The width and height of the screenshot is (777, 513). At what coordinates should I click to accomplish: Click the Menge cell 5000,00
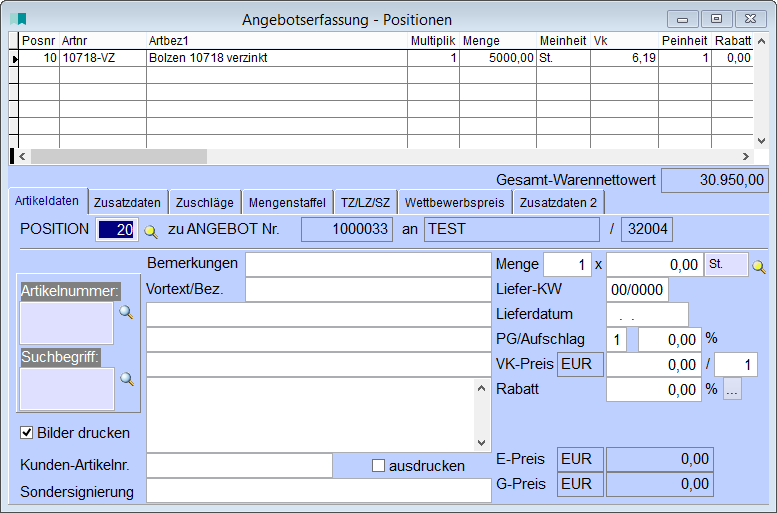click(x=498, y=58)
